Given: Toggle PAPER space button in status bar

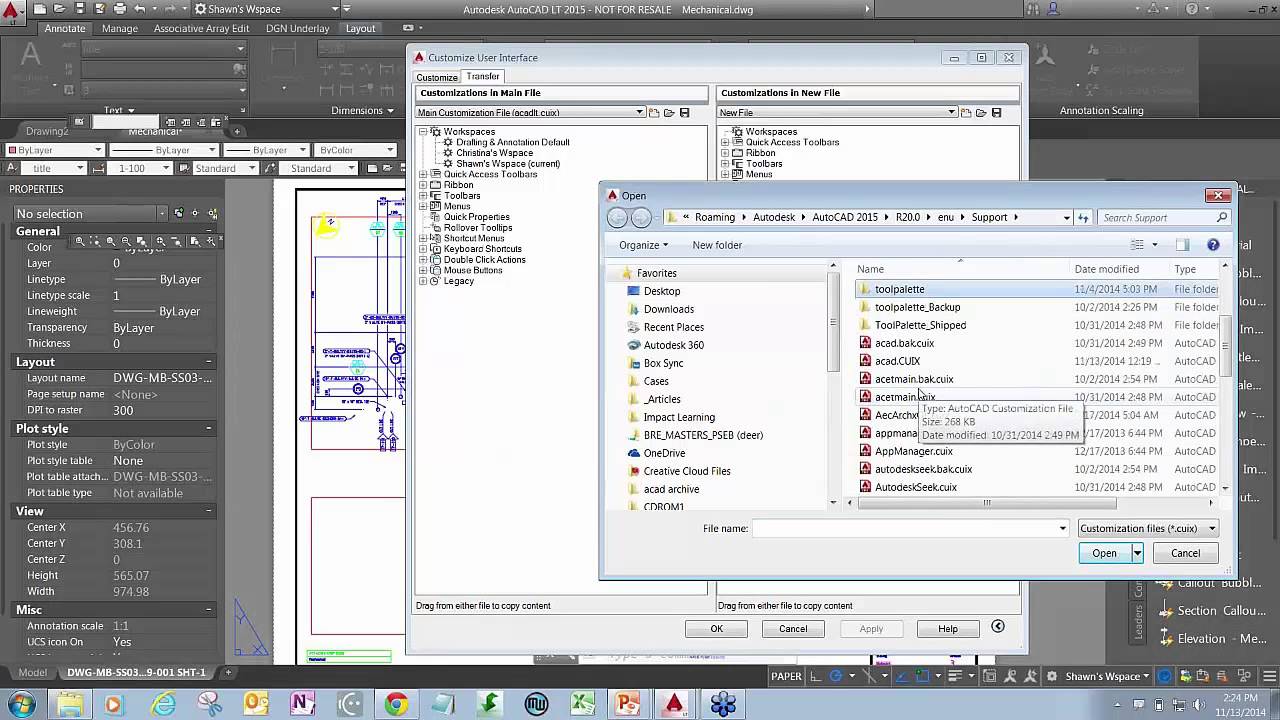Looking at the screenshot, I should point(786,677).
